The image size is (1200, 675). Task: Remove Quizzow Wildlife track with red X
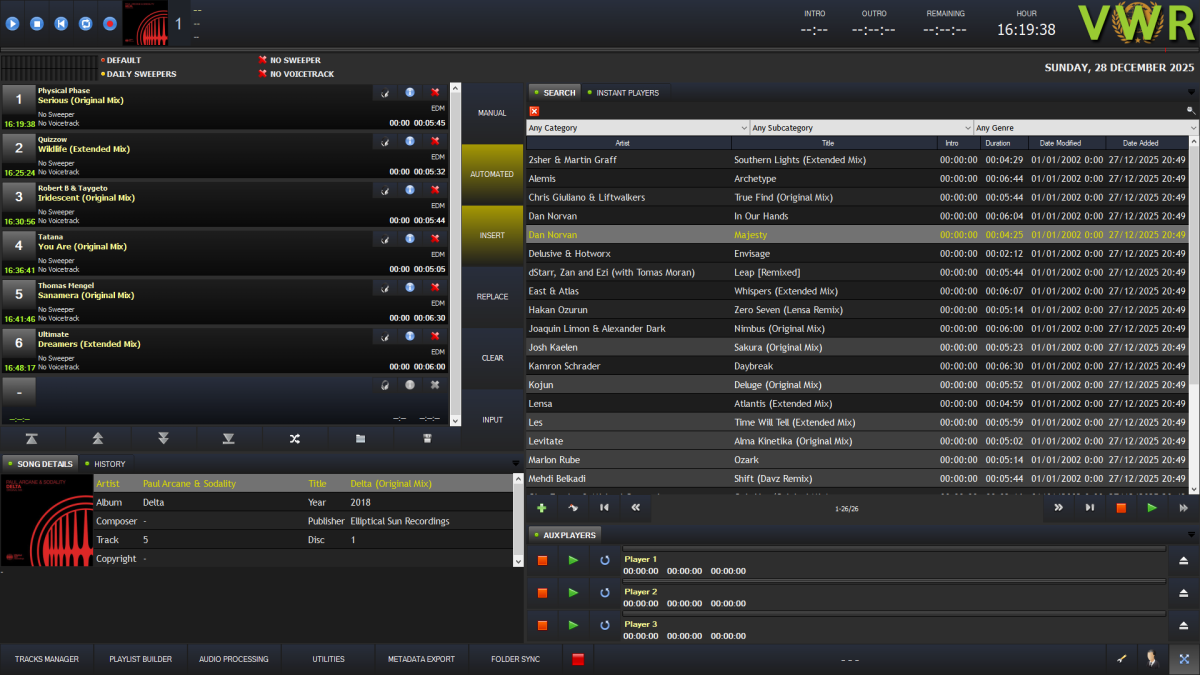pyautogui.click(x=435, y=142)
